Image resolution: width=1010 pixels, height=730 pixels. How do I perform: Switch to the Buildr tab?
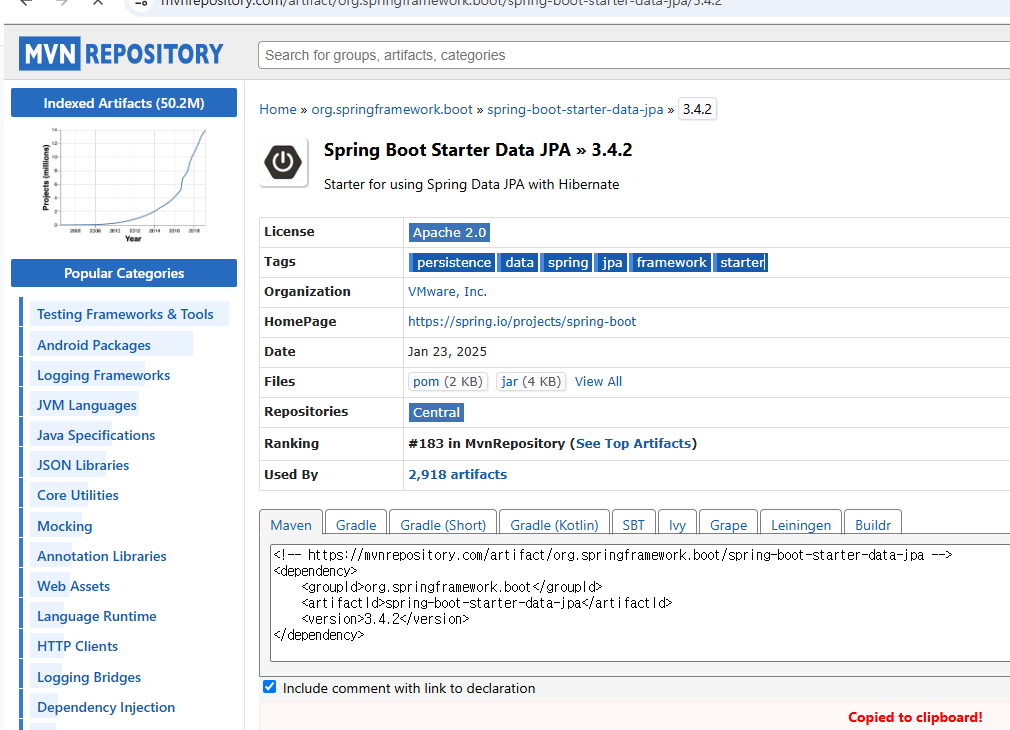coord(873,524)
